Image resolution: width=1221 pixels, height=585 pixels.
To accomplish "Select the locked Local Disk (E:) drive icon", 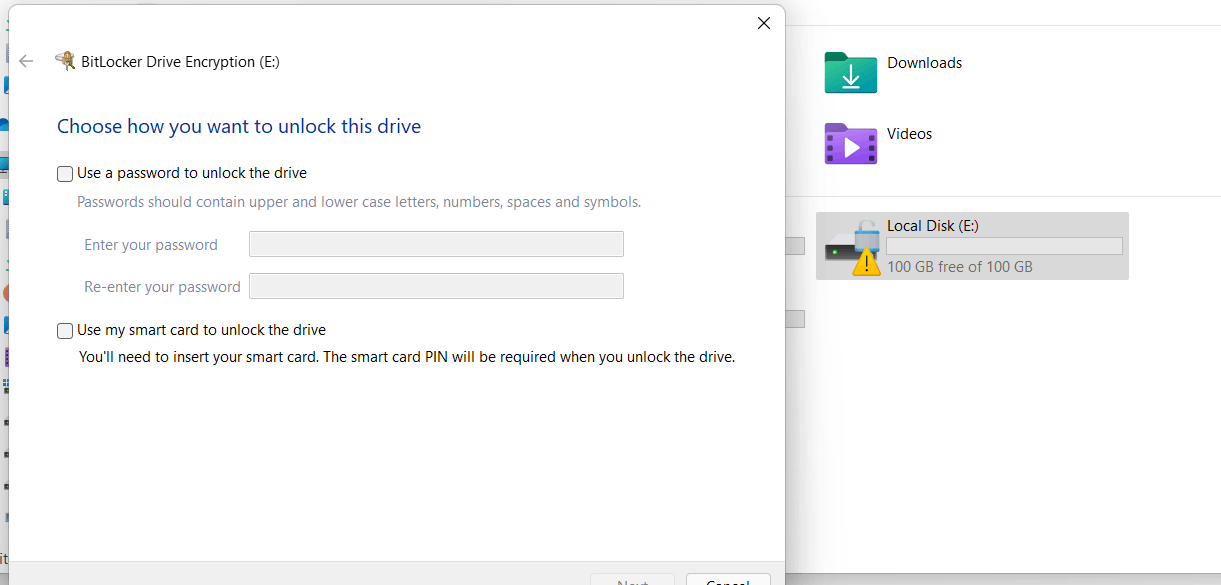I will 853,246.
